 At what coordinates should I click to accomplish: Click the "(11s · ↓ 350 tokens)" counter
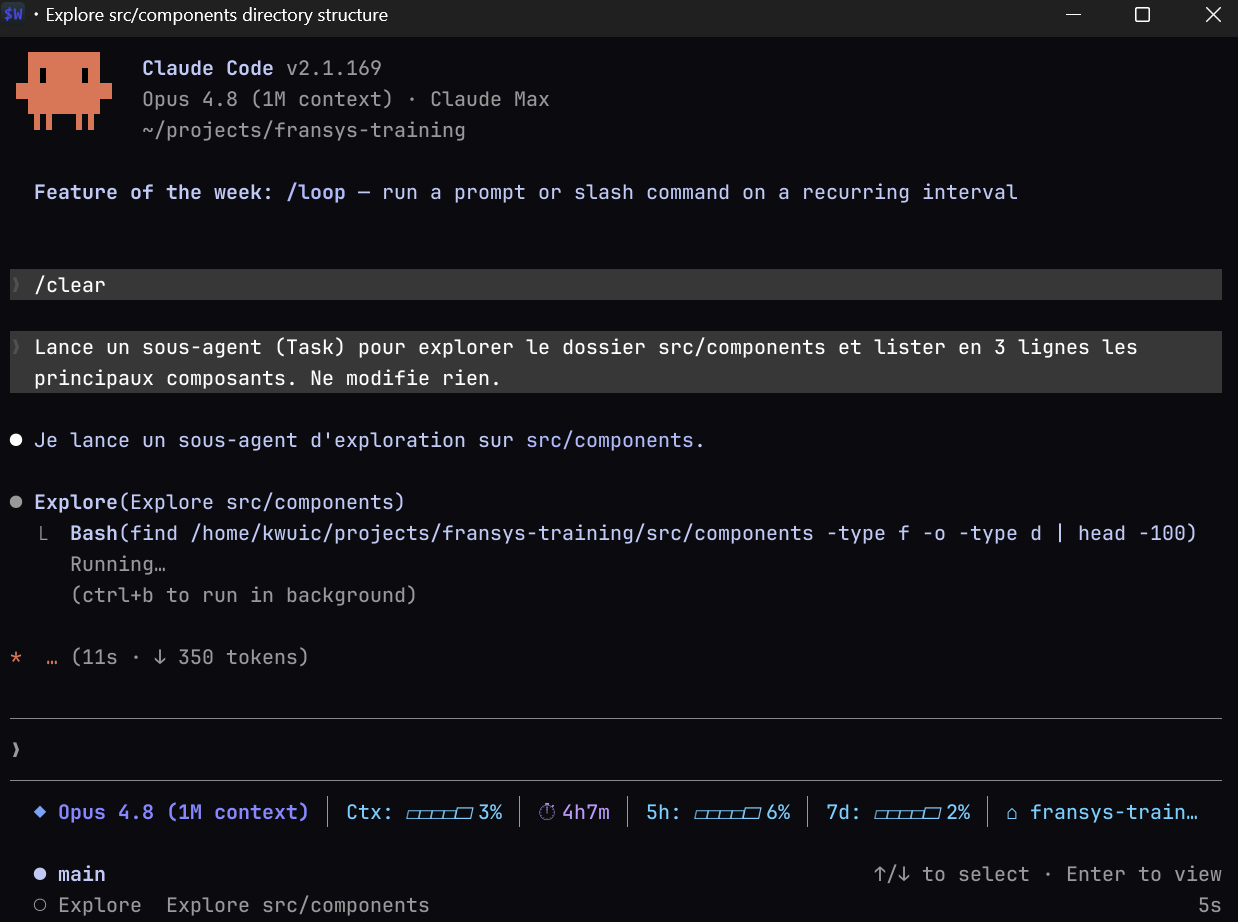pos(190,657)
